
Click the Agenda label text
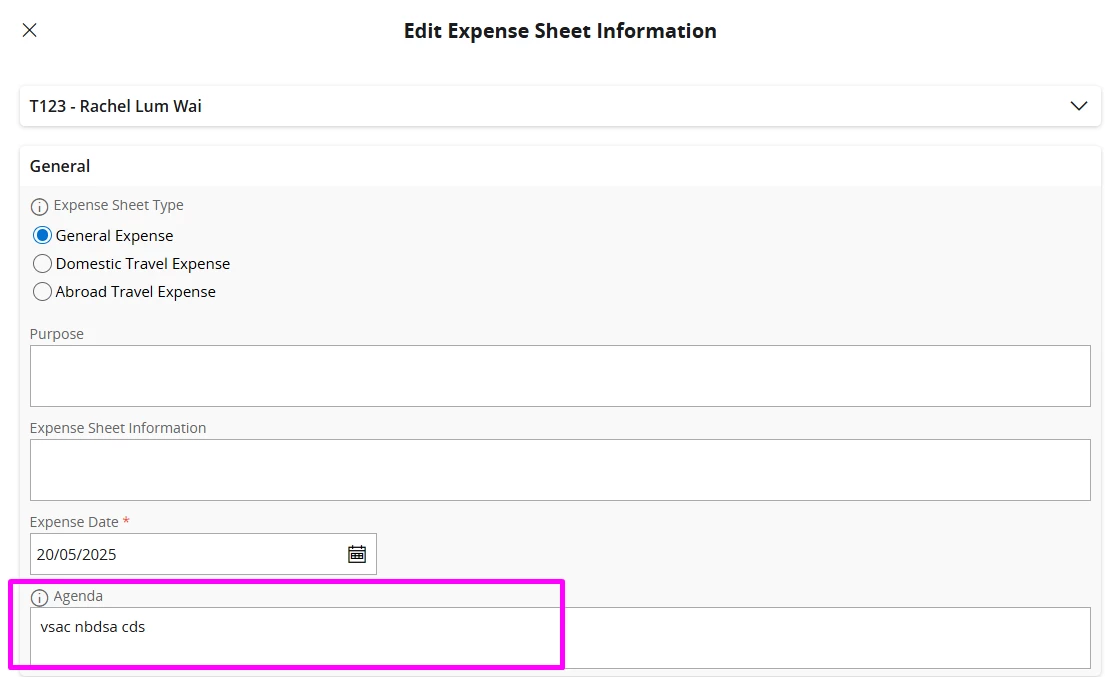pos(78,596)
